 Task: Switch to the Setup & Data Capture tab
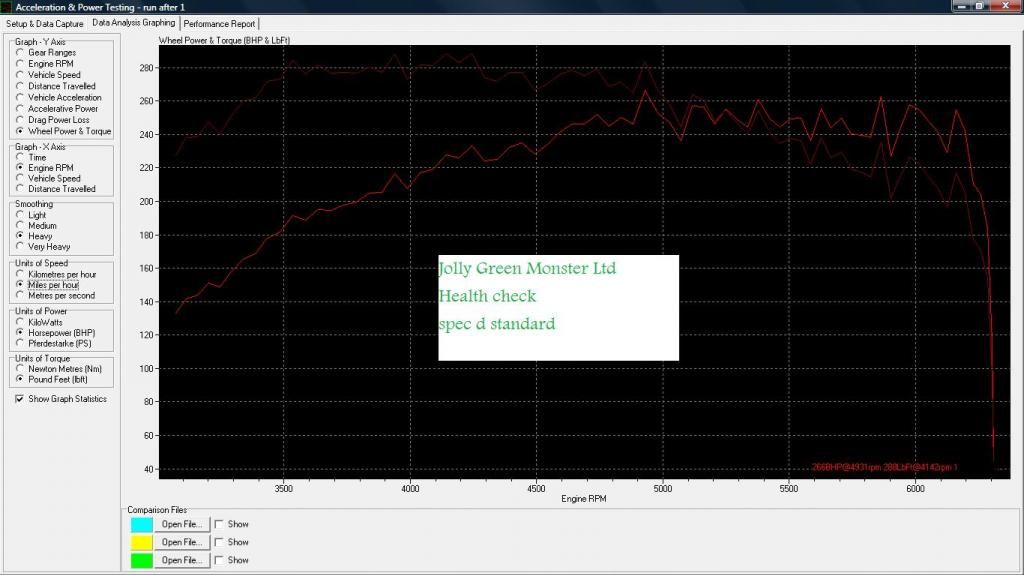(x=45, y=23)
